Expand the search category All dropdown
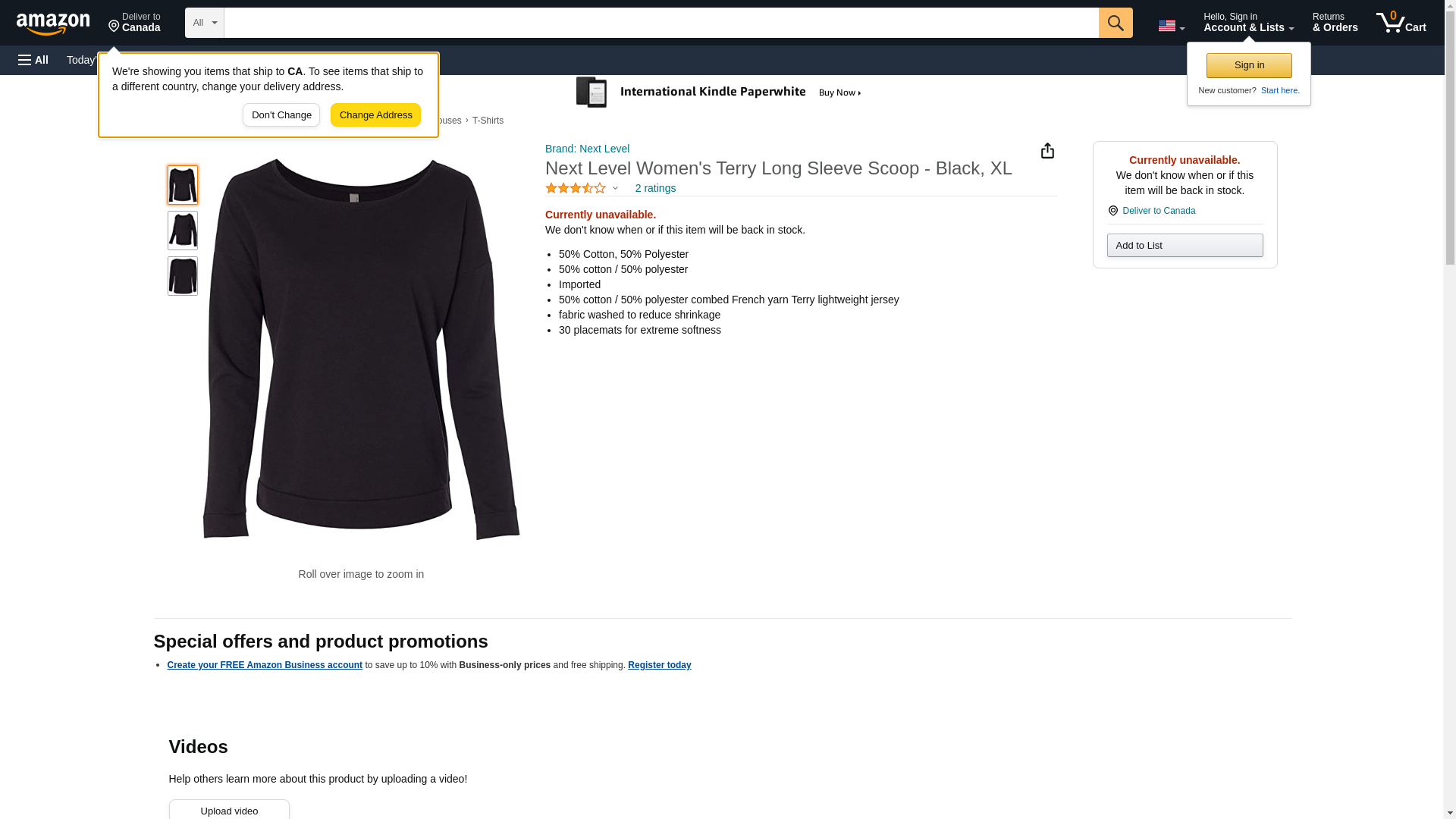 [204, 23]
